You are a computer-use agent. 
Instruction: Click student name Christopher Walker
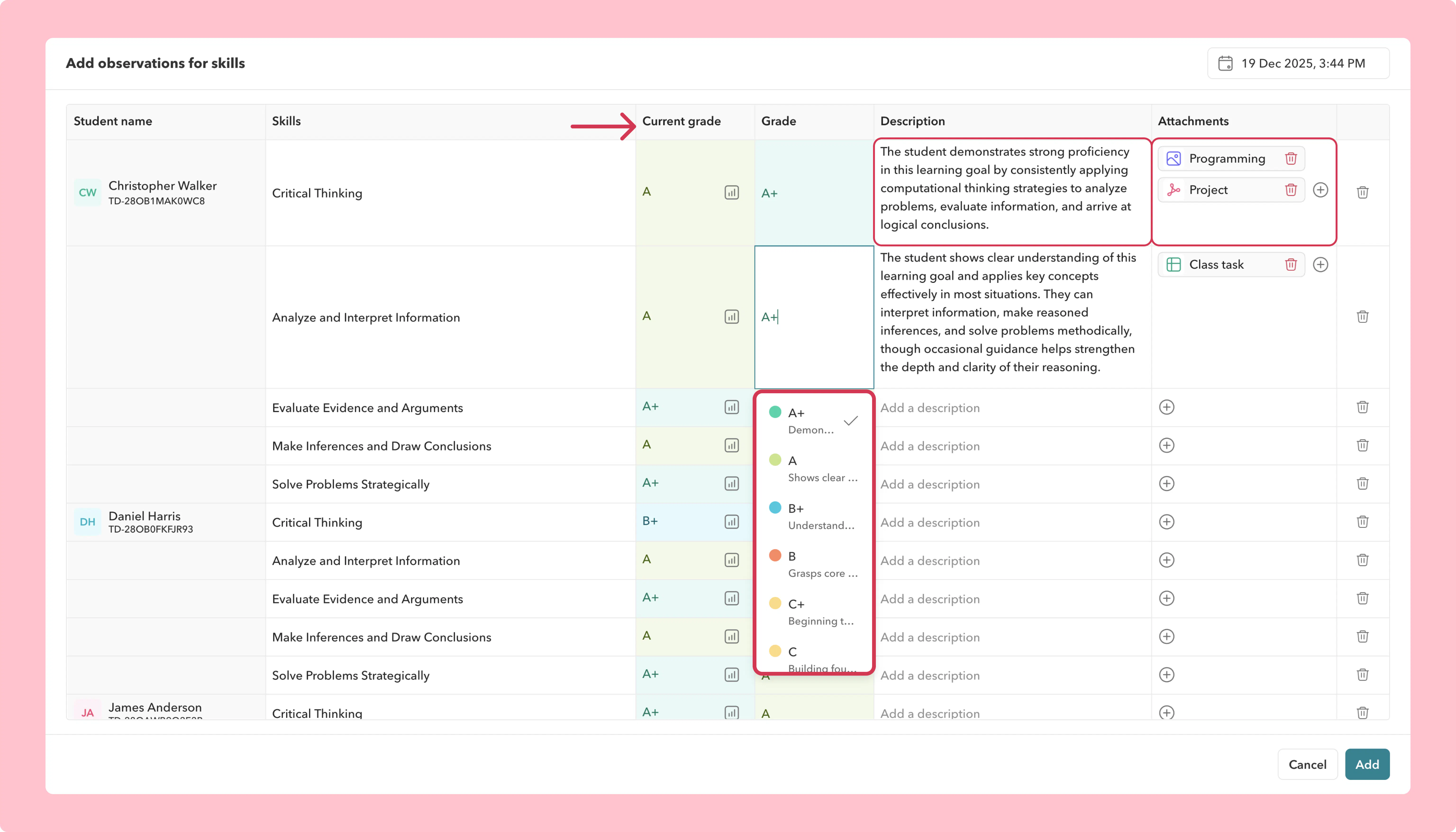[162, 186]
